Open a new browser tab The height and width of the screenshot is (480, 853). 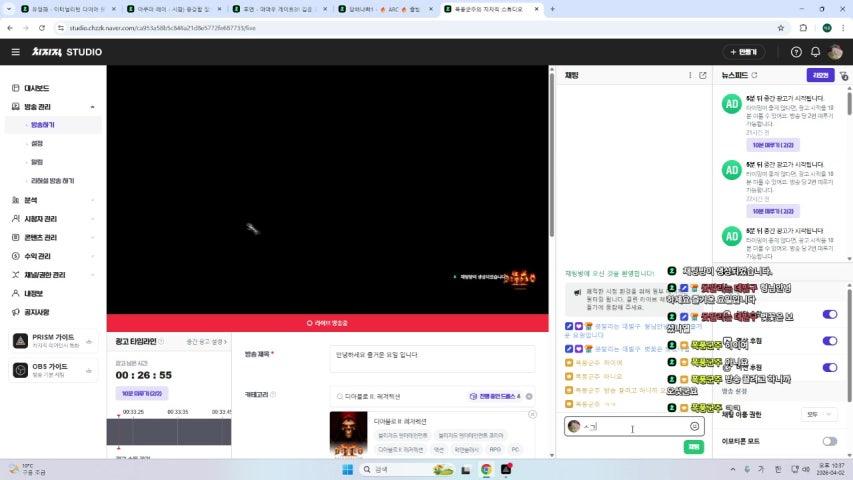click(x=552, y=9)
